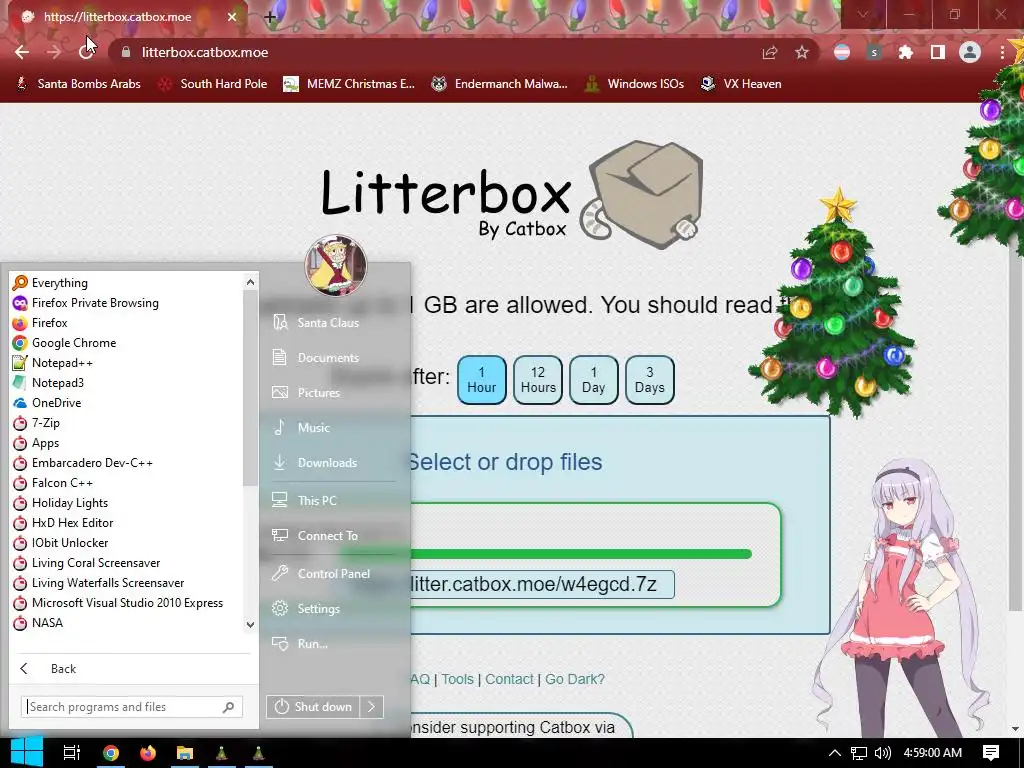
Task: Open the Chrome three-dot menu
Action: coord(1002,52)
